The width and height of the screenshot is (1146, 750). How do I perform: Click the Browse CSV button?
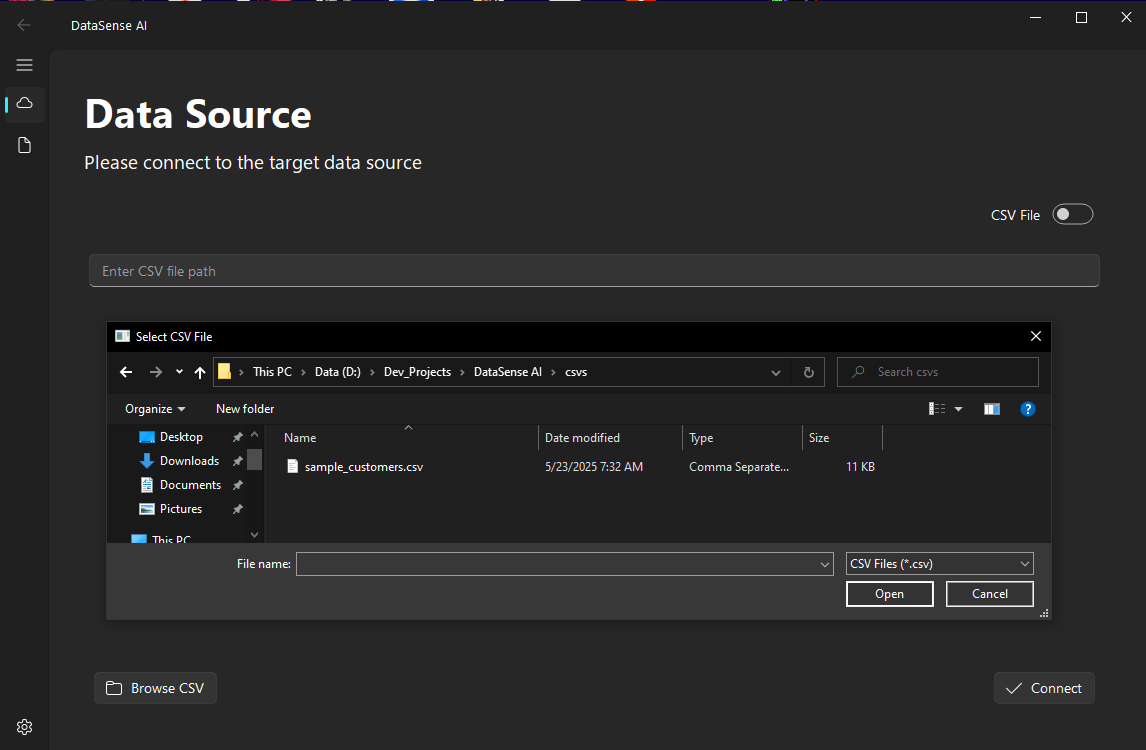[x=155, y=688]
